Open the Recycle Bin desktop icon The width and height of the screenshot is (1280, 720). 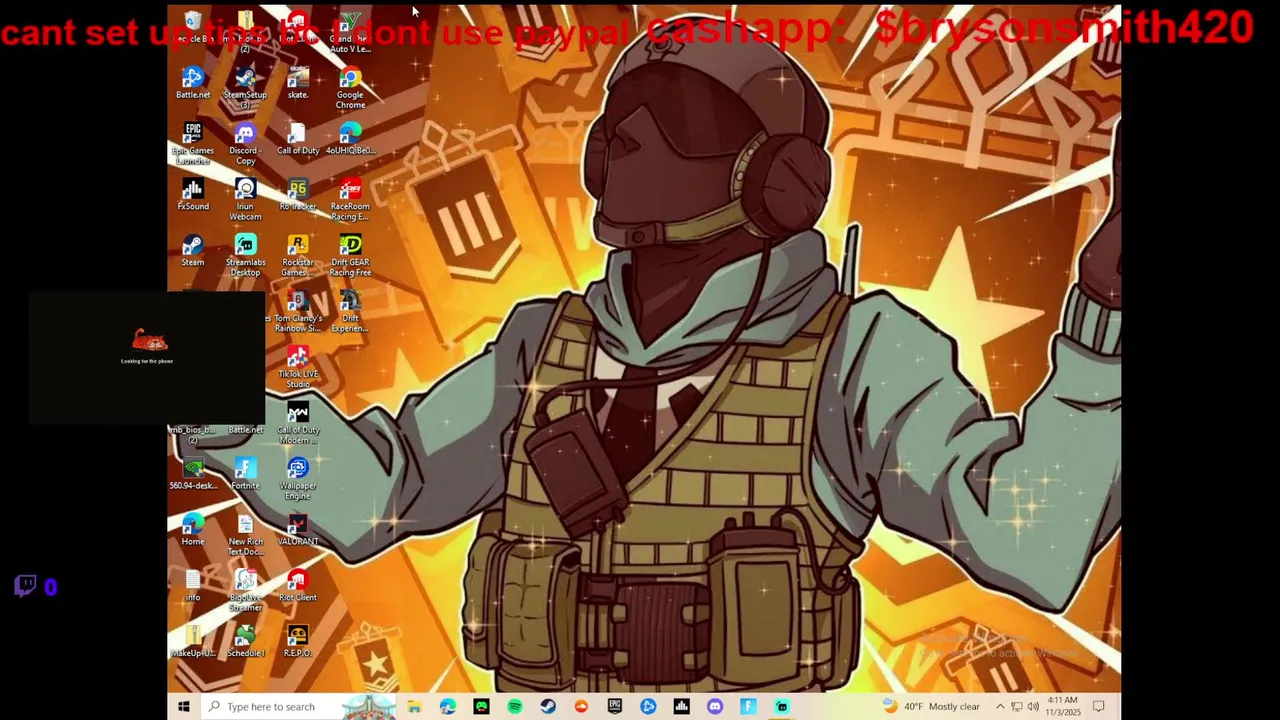(193, 28)
